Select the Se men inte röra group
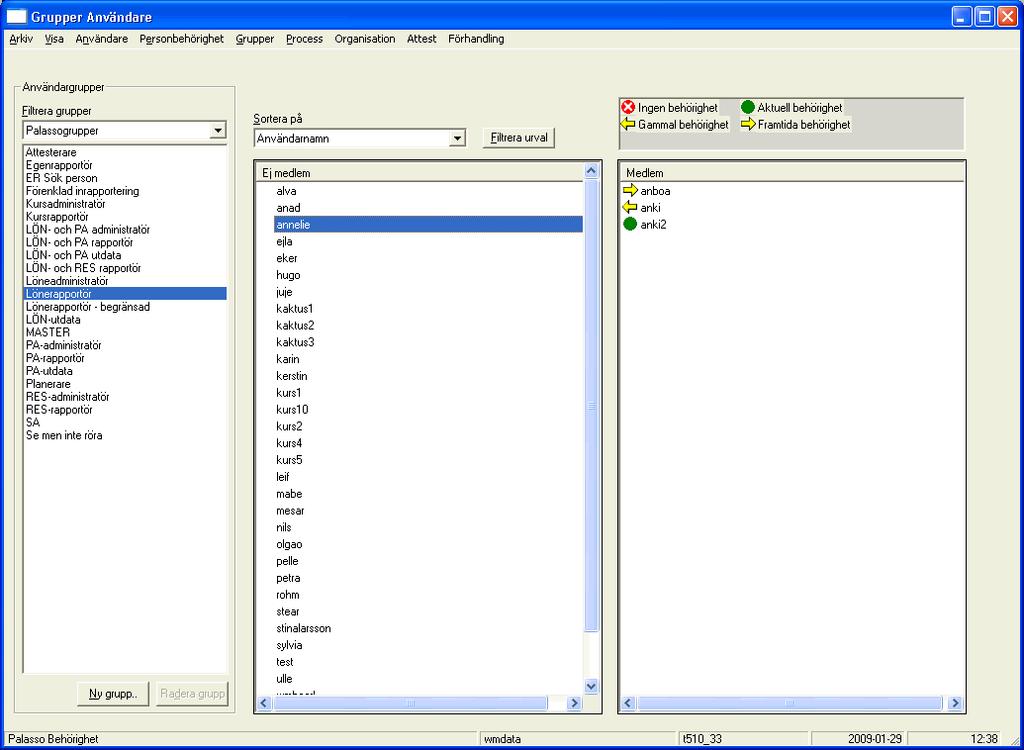The height and width of the screenshot is (750, 1024). (125, 435)
